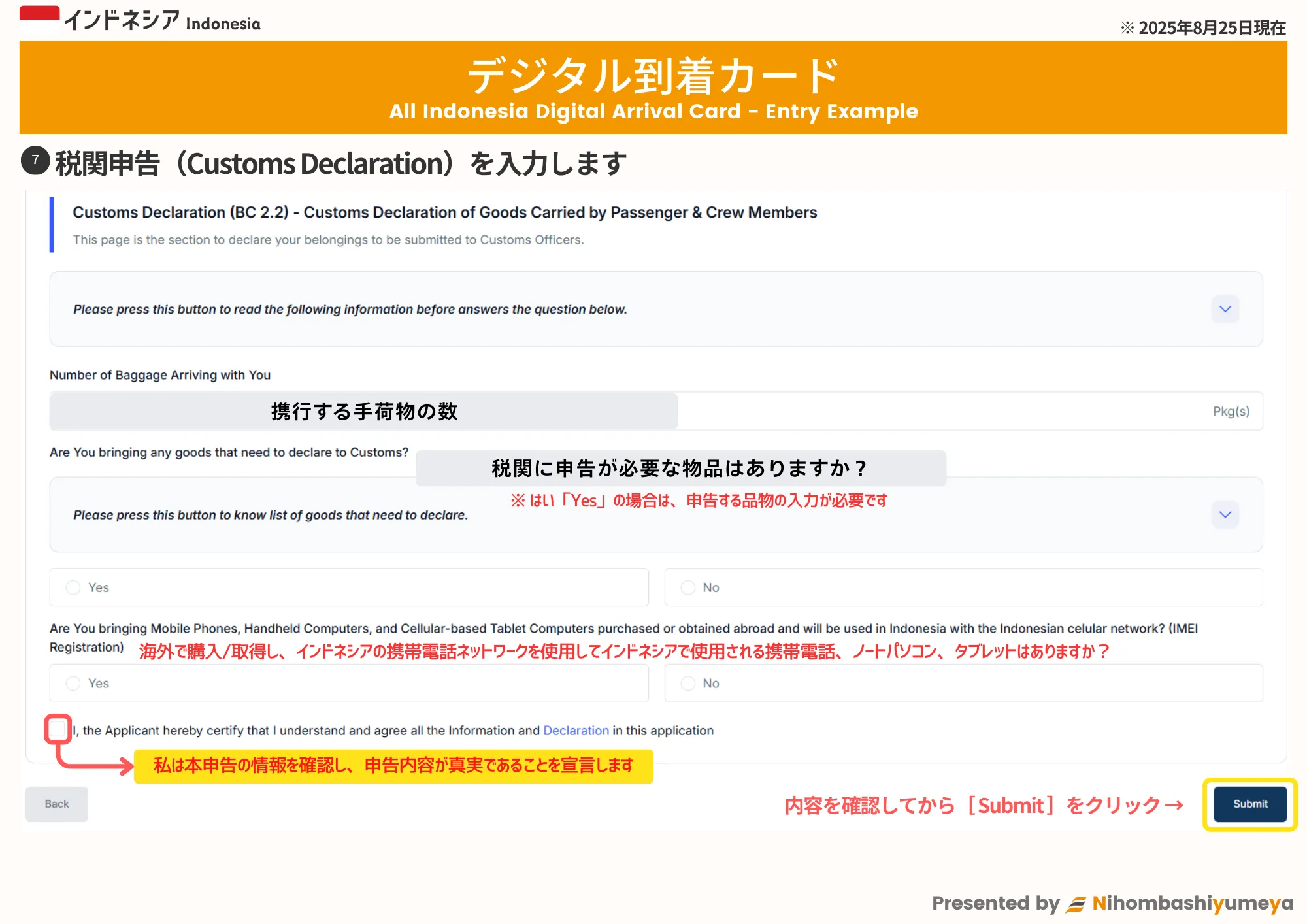Click the Nihombashiyumeya logo icon
Viewport: 1307px width, 924px height.
tap(1075, 904)
